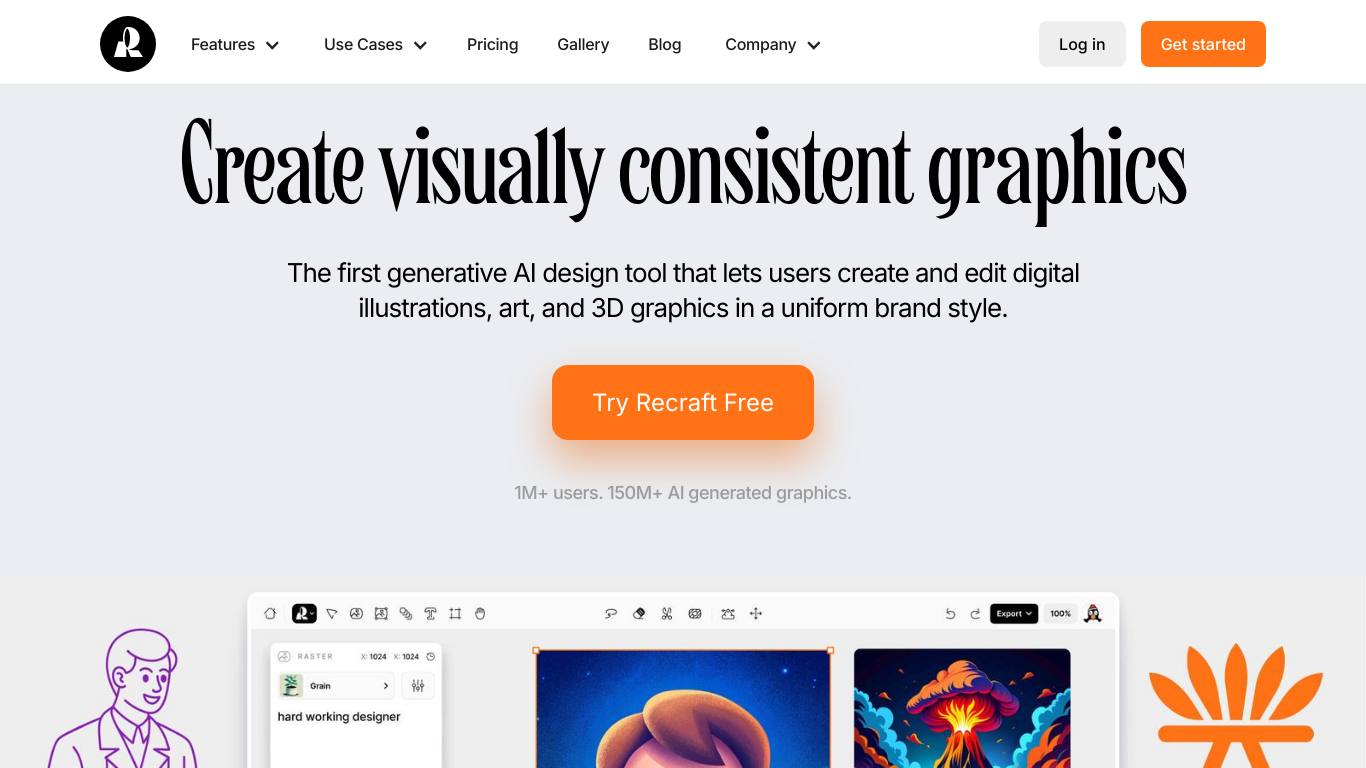The width and height of the screenshot is (1366, 768).
Task: Select the hand pan tool icon
Action: (480, 614)
